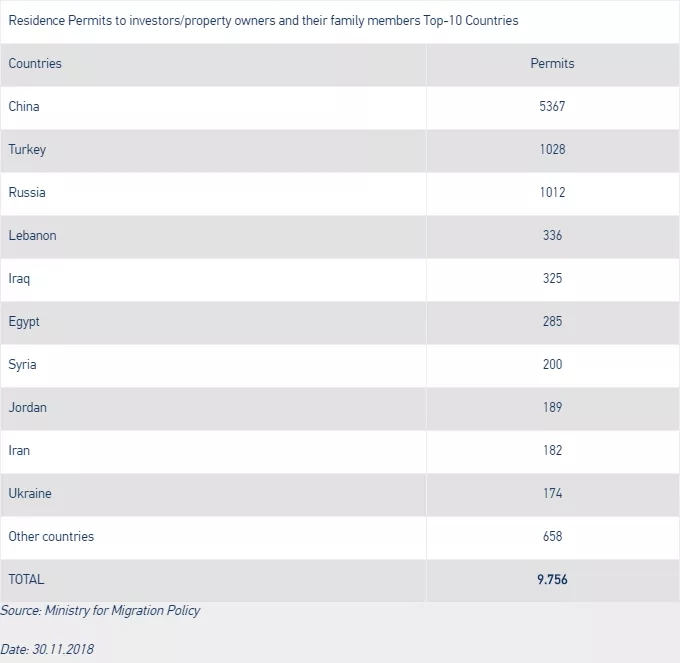
Task: Click the TOTAL row label
Action: click(x=26, y=579)
